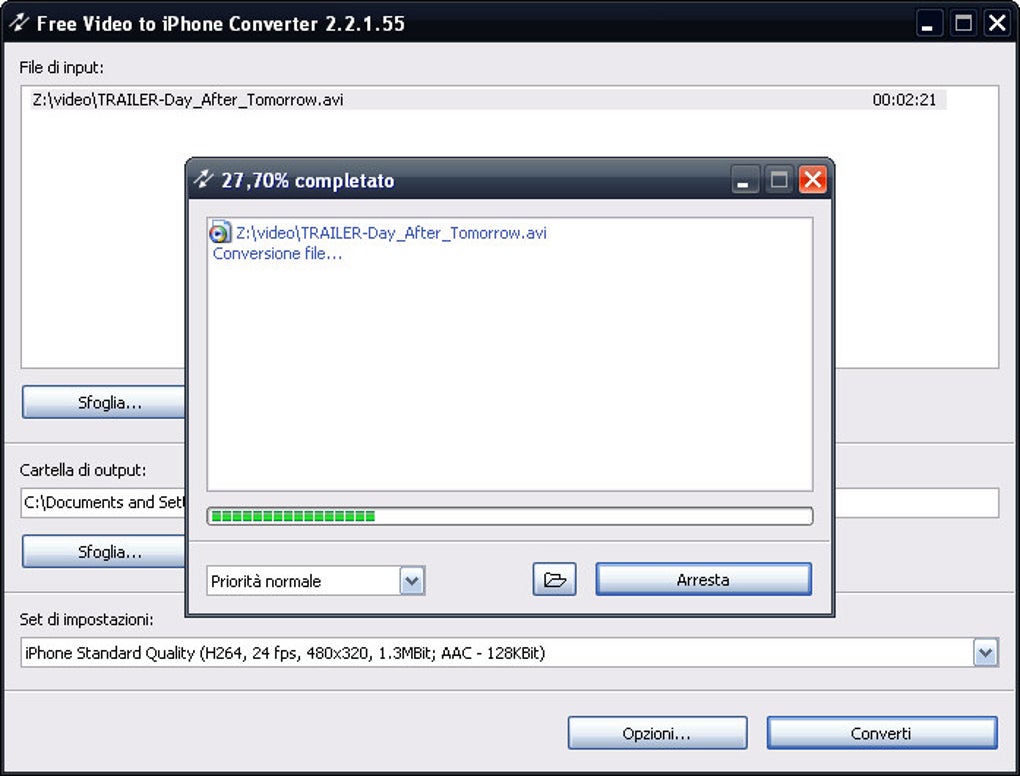Browse output folder with lower Sfoglia… button
Viewport: 1020px width, 776px height.
[x=104, y=552]
